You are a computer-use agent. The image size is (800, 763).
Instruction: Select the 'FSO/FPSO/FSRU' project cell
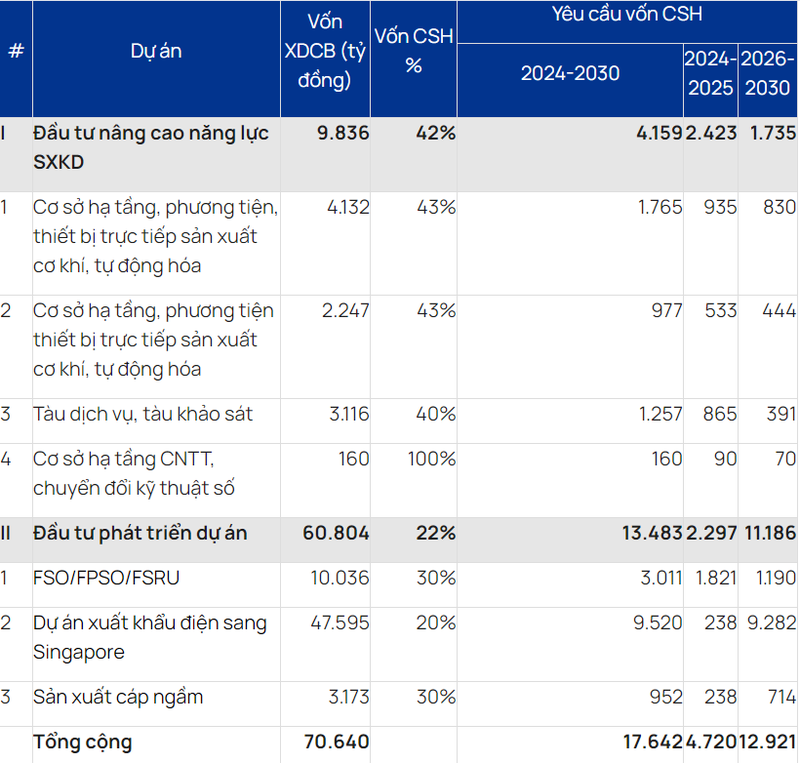coord(106,578)
